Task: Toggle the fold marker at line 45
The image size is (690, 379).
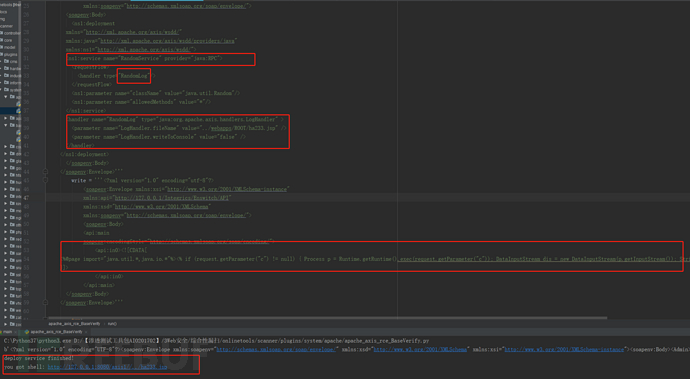Action: [x=45, y=180]
